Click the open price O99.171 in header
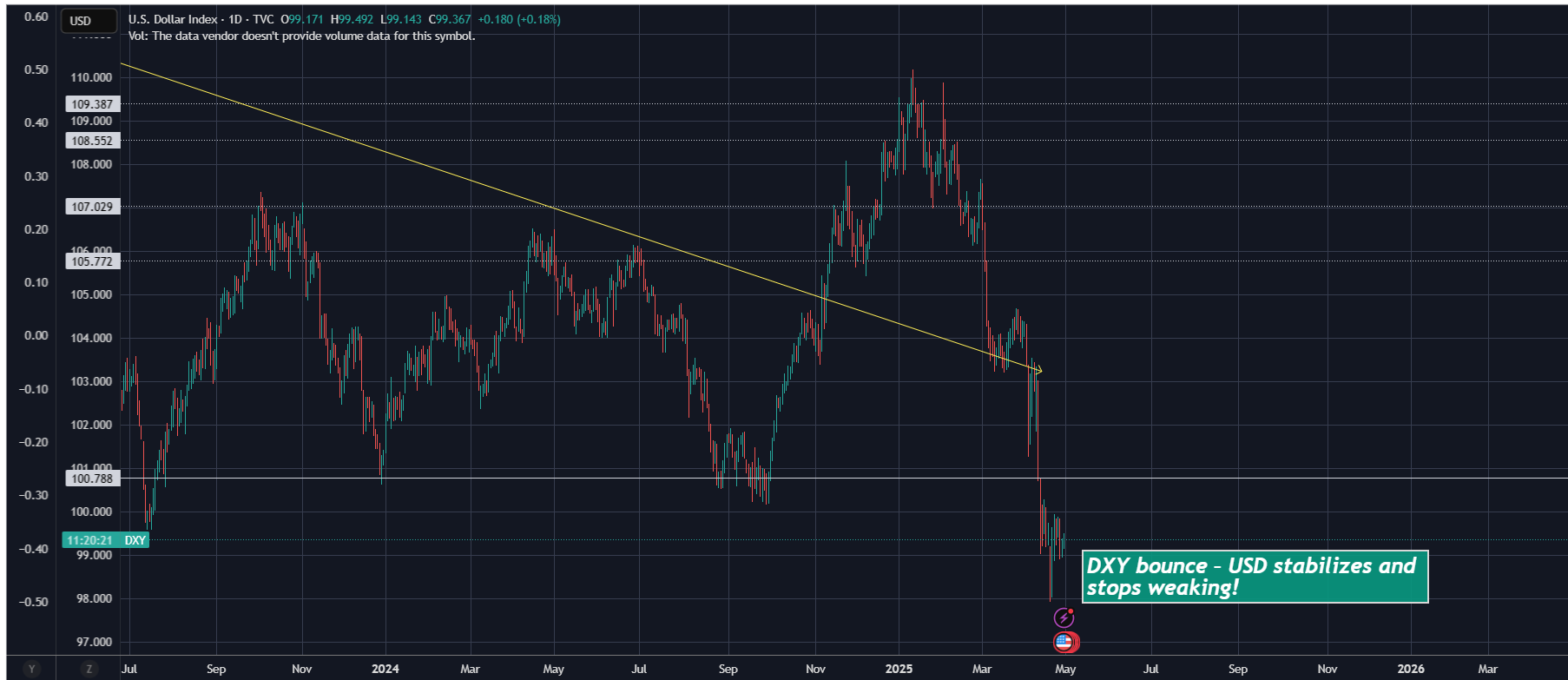 pos(302,19)
